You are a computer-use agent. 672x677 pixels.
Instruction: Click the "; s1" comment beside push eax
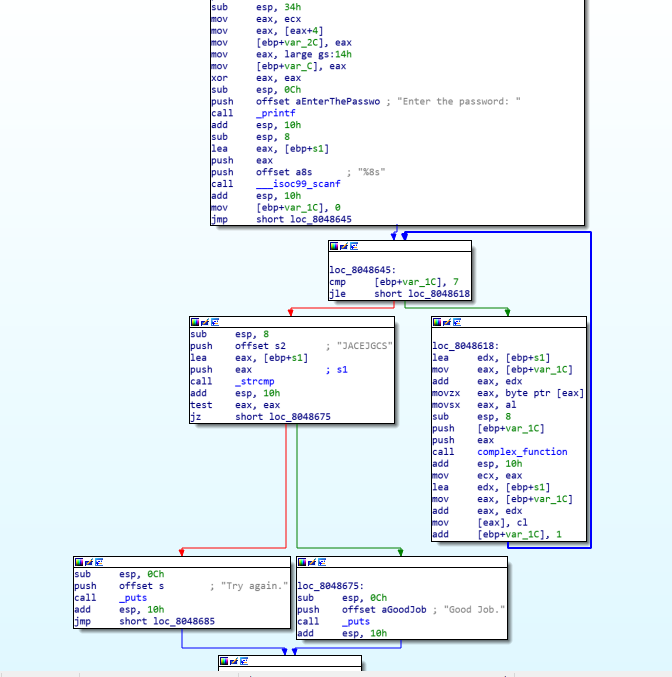(337, 370)
